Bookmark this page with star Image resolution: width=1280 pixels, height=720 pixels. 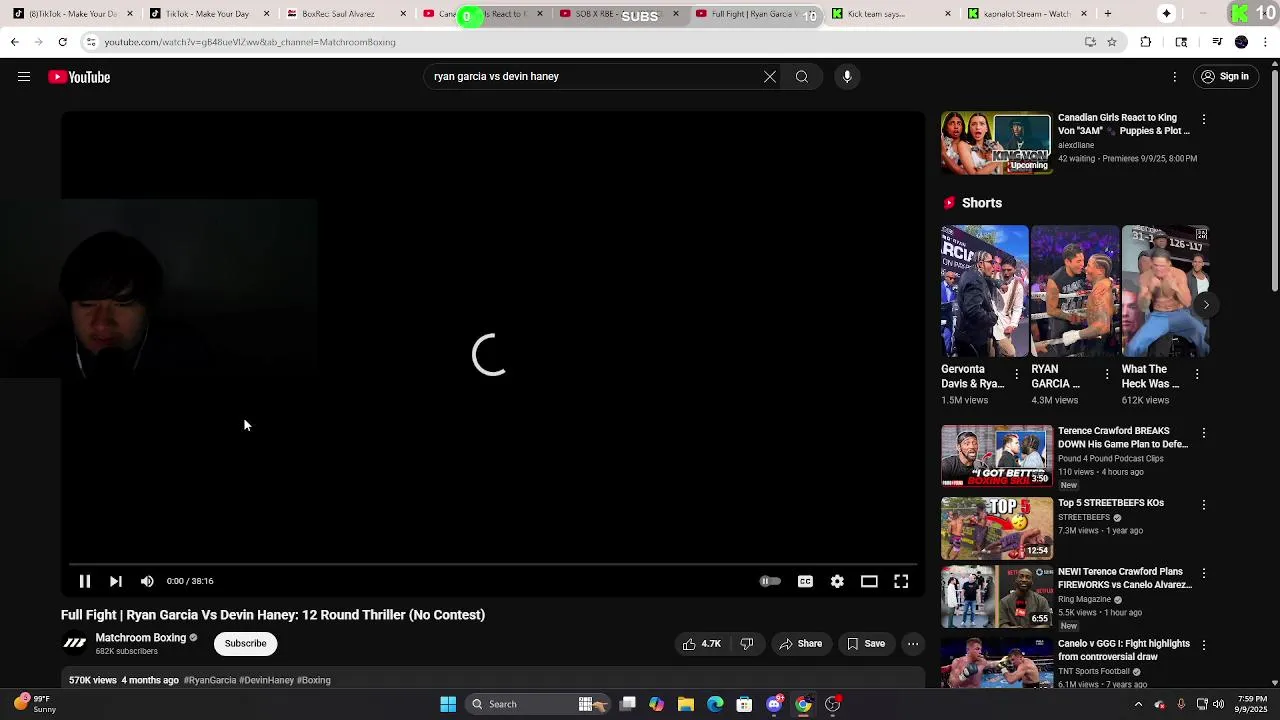(x=1112, y=42)
